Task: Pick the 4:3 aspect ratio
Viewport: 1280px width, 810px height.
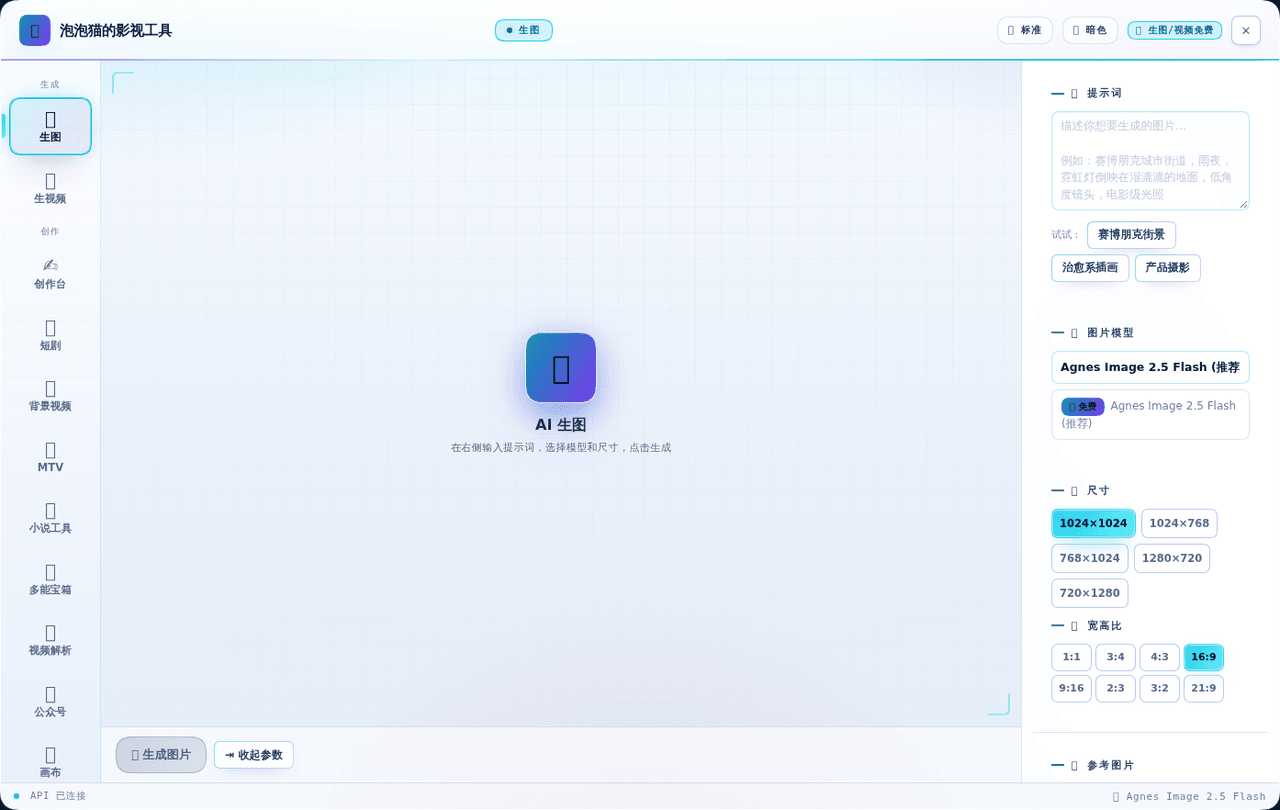Action: 1159,657
